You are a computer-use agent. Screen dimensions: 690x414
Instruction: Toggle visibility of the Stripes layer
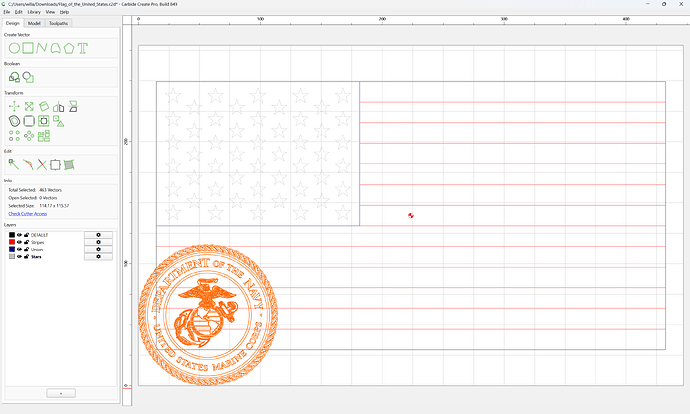coord(19,242)
